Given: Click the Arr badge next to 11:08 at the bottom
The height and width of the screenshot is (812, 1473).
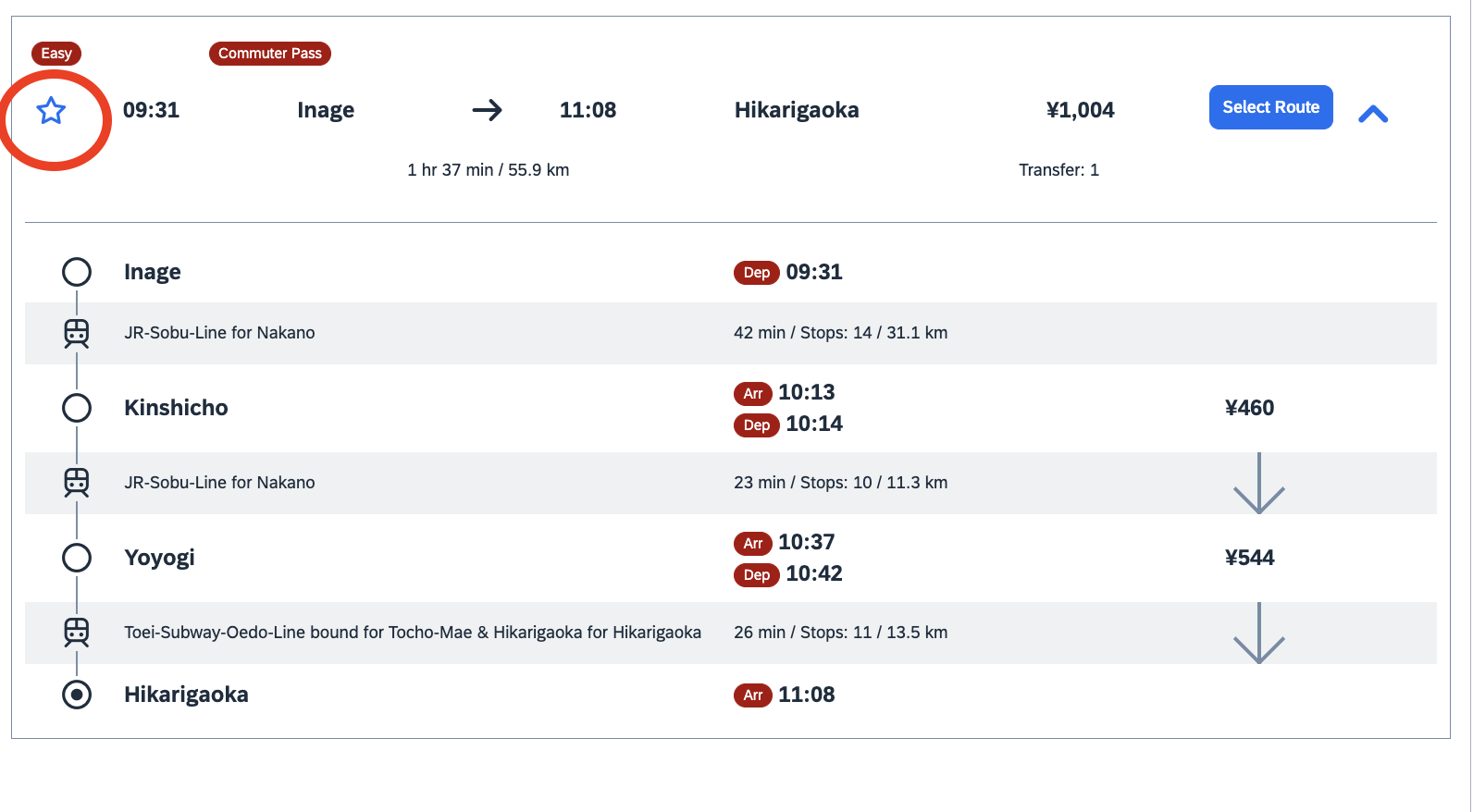Looking at the screenshot, I should [752, 695].
